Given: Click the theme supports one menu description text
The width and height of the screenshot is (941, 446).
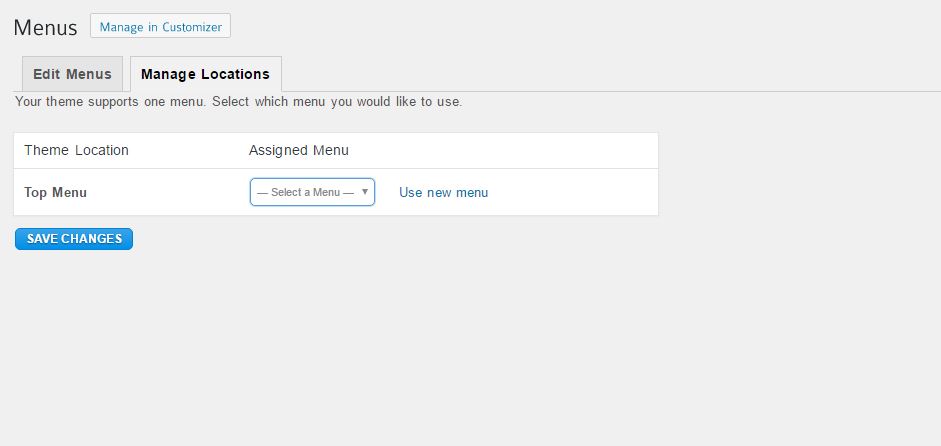Looking at the screenshot, I should pos(238,101).
